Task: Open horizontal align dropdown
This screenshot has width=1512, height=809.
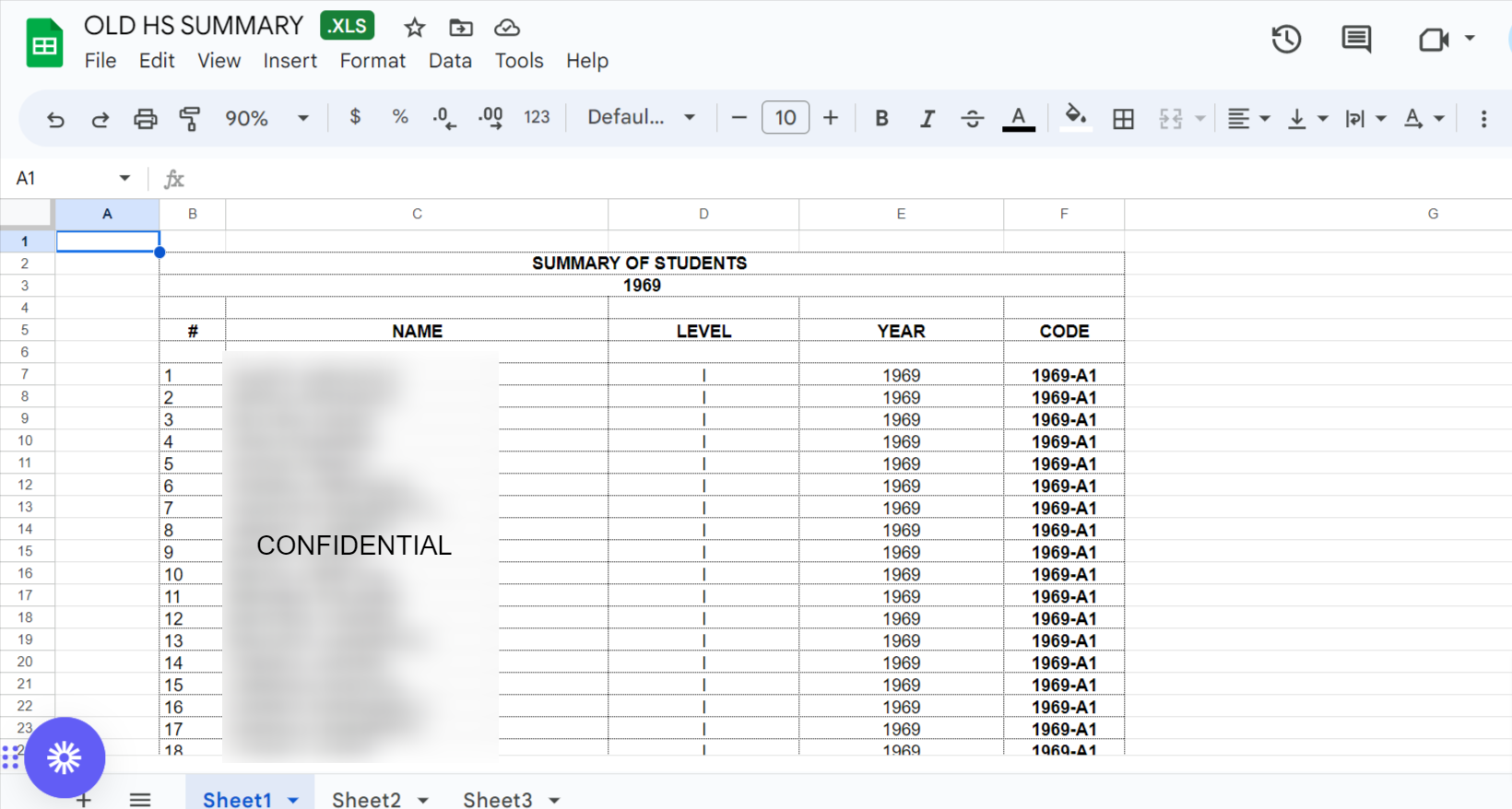Action: (1249, 119)
